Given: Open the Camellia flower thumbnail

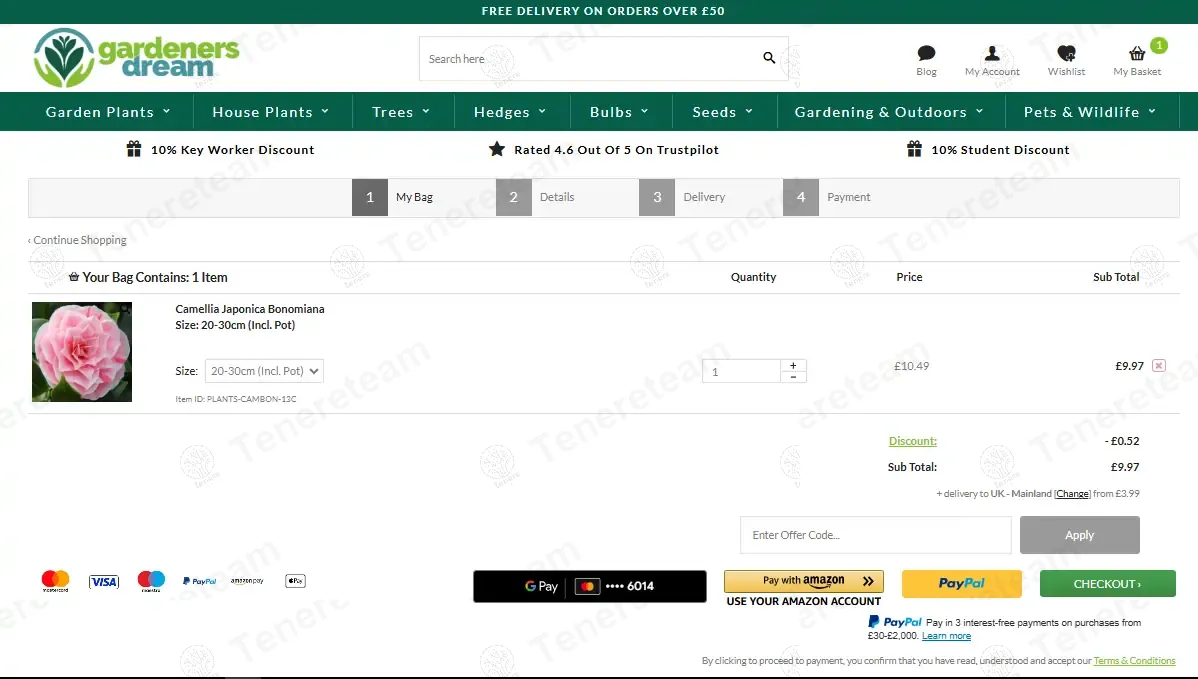Looking at the screenshot, I should [x=82, y=351].
